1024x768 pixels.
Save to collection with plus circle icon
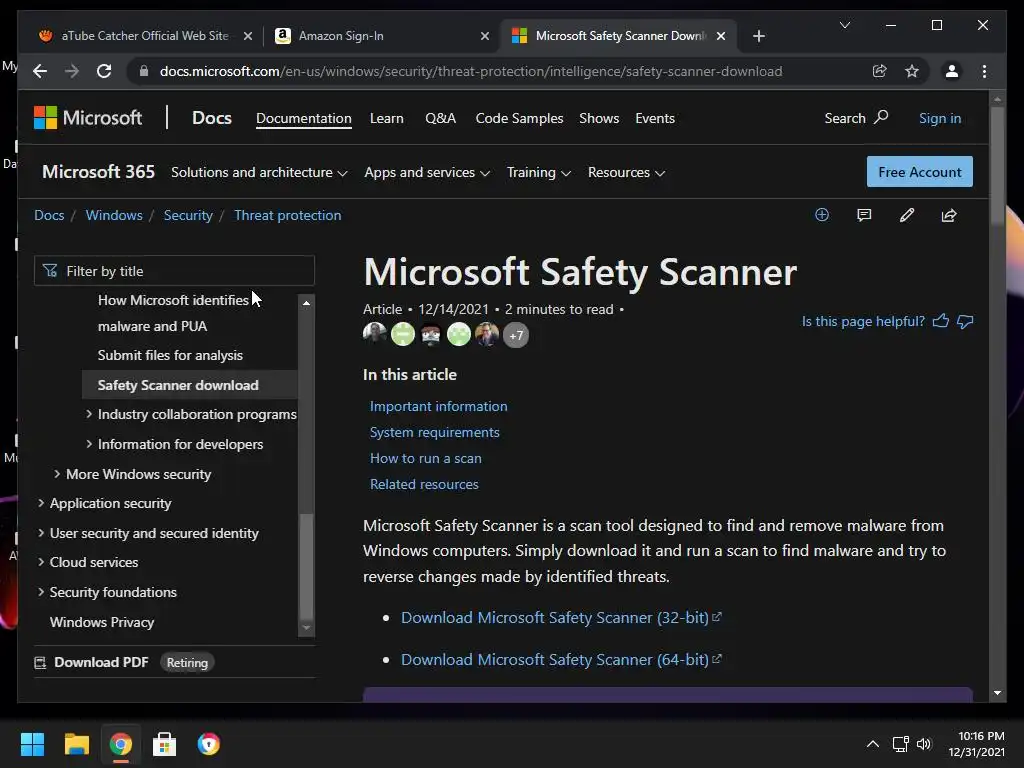click(822, 215)
